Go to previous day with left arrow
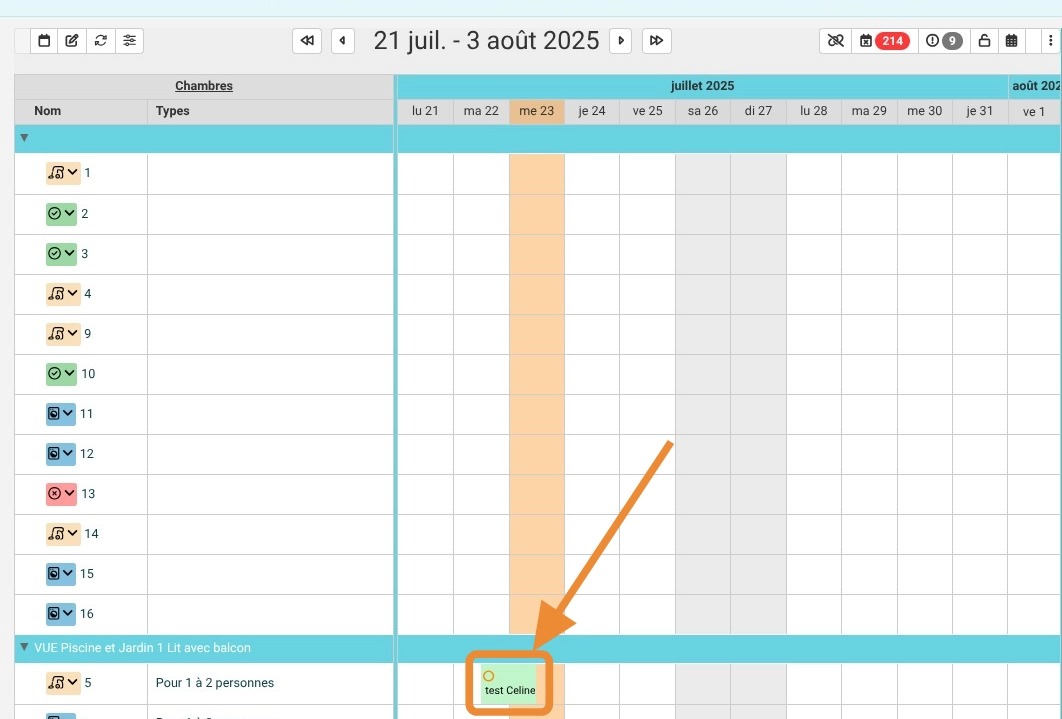The height and width of the screenshot is (719, 1062). [x=343, y=41]
